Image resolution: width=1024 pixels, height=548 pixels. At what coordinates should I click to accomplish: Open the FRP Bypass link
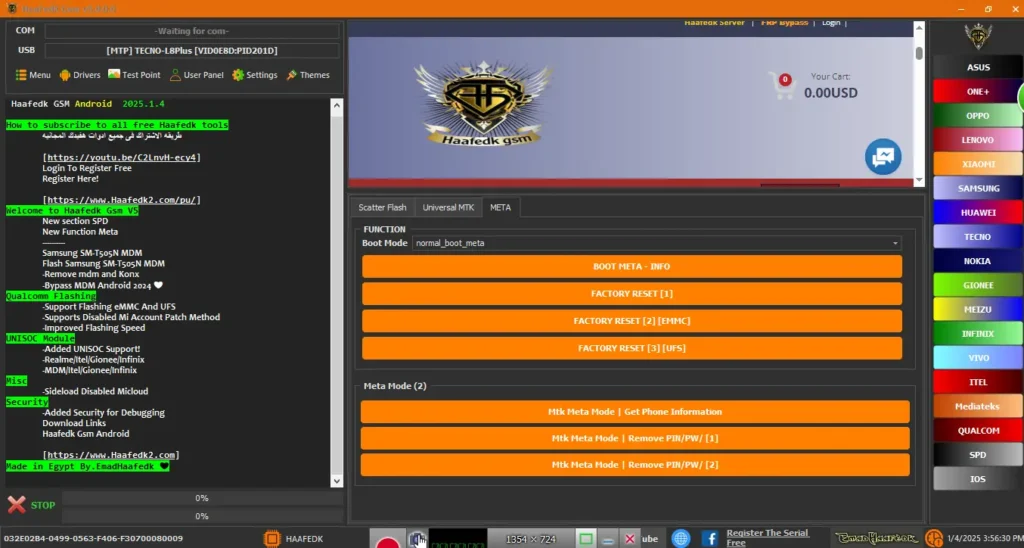click(784, 23)
